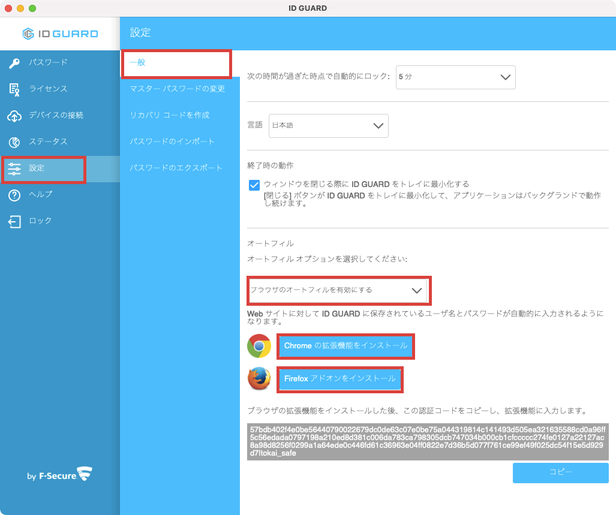The height and width of the screenshot is (515, 616).
Task: Open マスター パスワードの変更 settings tab
Action: (x=180, y=89)
